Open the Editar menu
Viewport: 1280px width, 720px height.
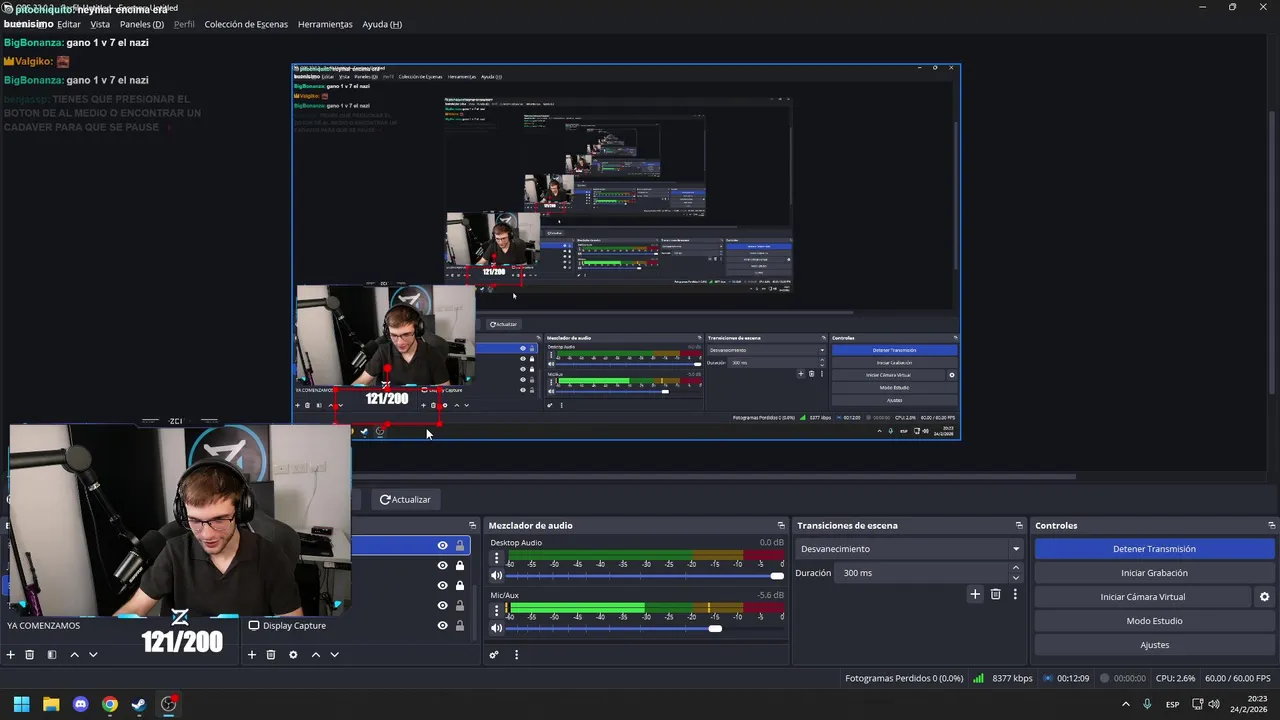click(69, 24)
